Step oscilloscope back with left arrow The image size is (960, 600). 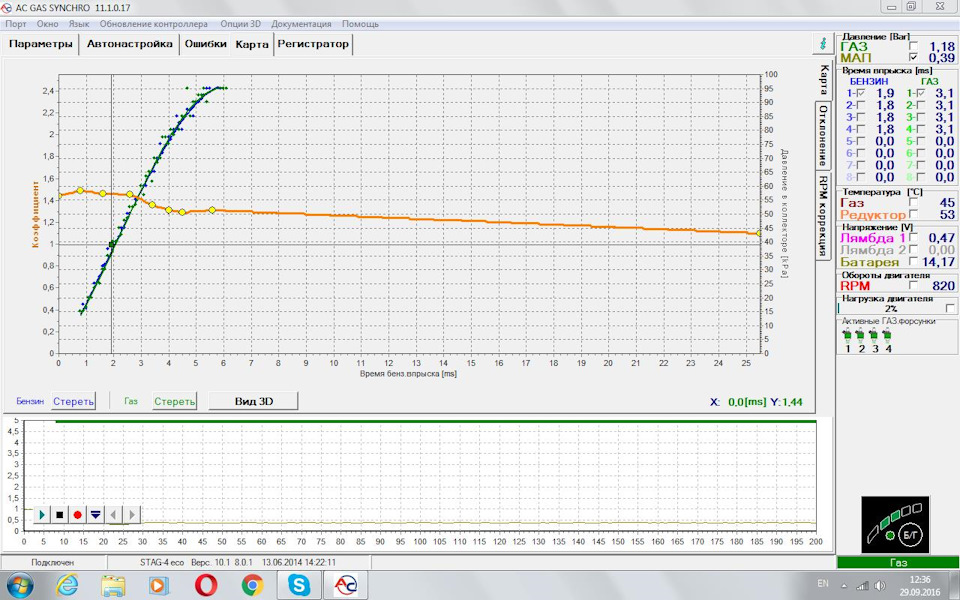tap(113, 515)
